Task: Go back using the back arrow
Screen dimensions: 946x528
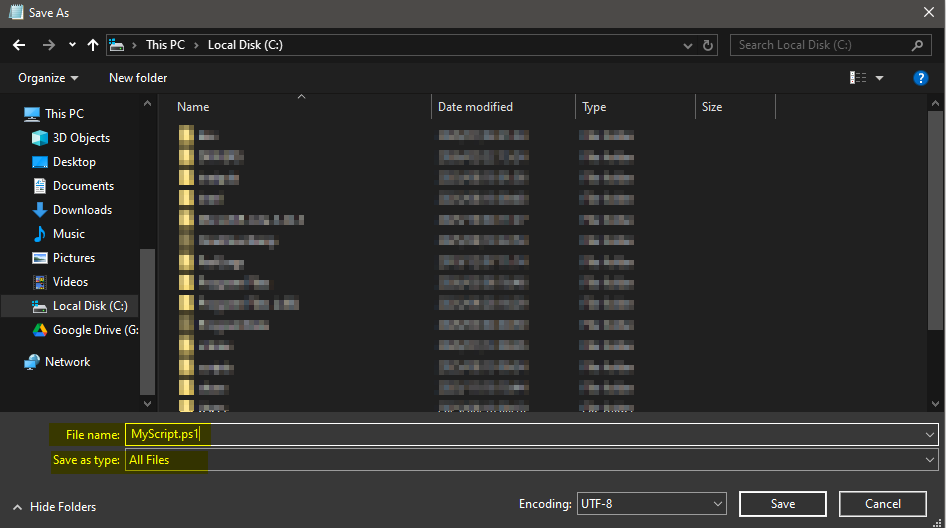Action: (x=19, y=45)
